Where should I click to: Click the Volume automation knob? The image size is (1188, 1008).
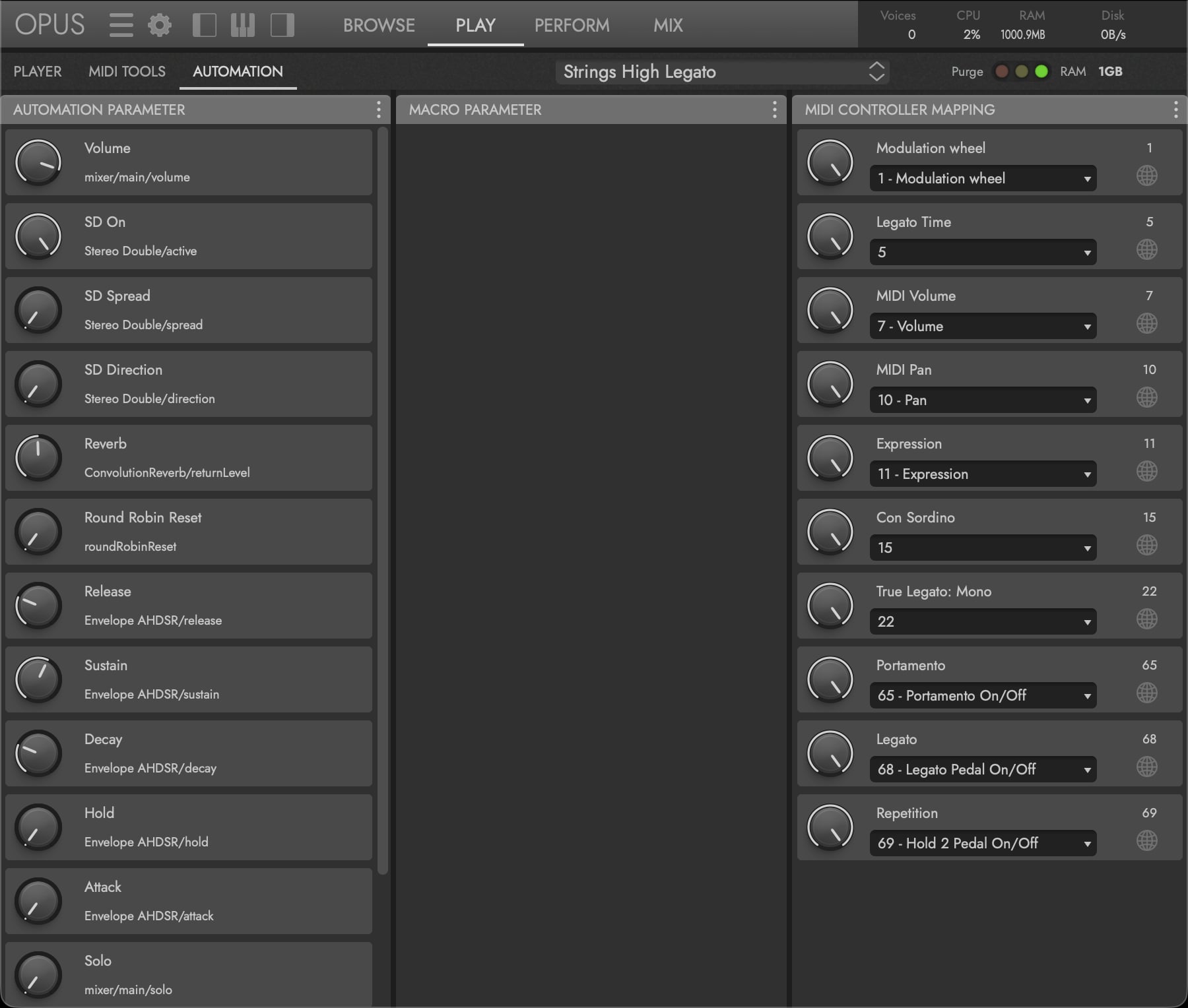pyautogui.click(x=38, y=162)
